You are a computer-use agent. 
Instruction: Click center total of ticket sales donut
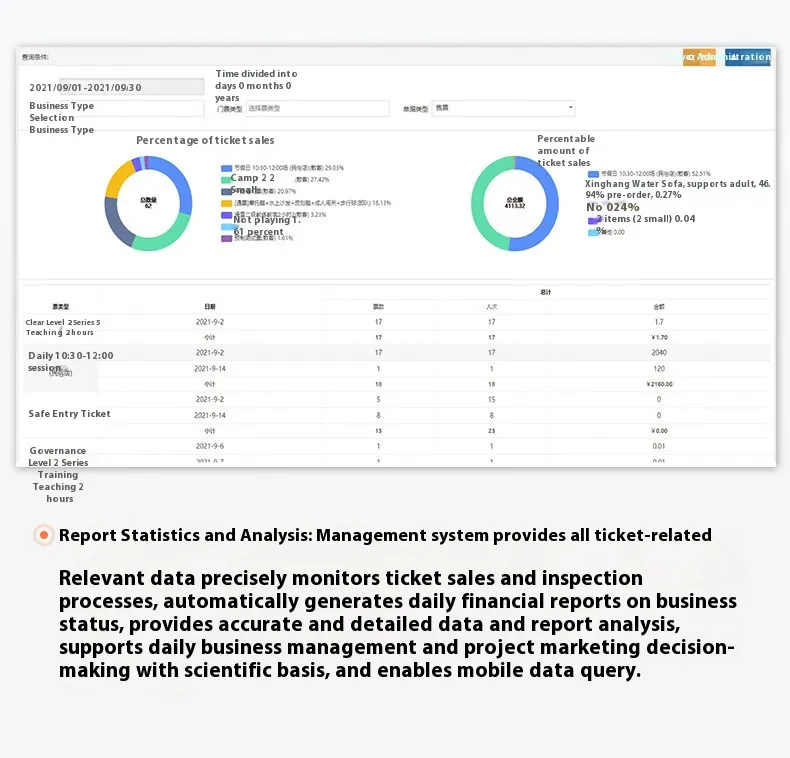click(149, 202)
